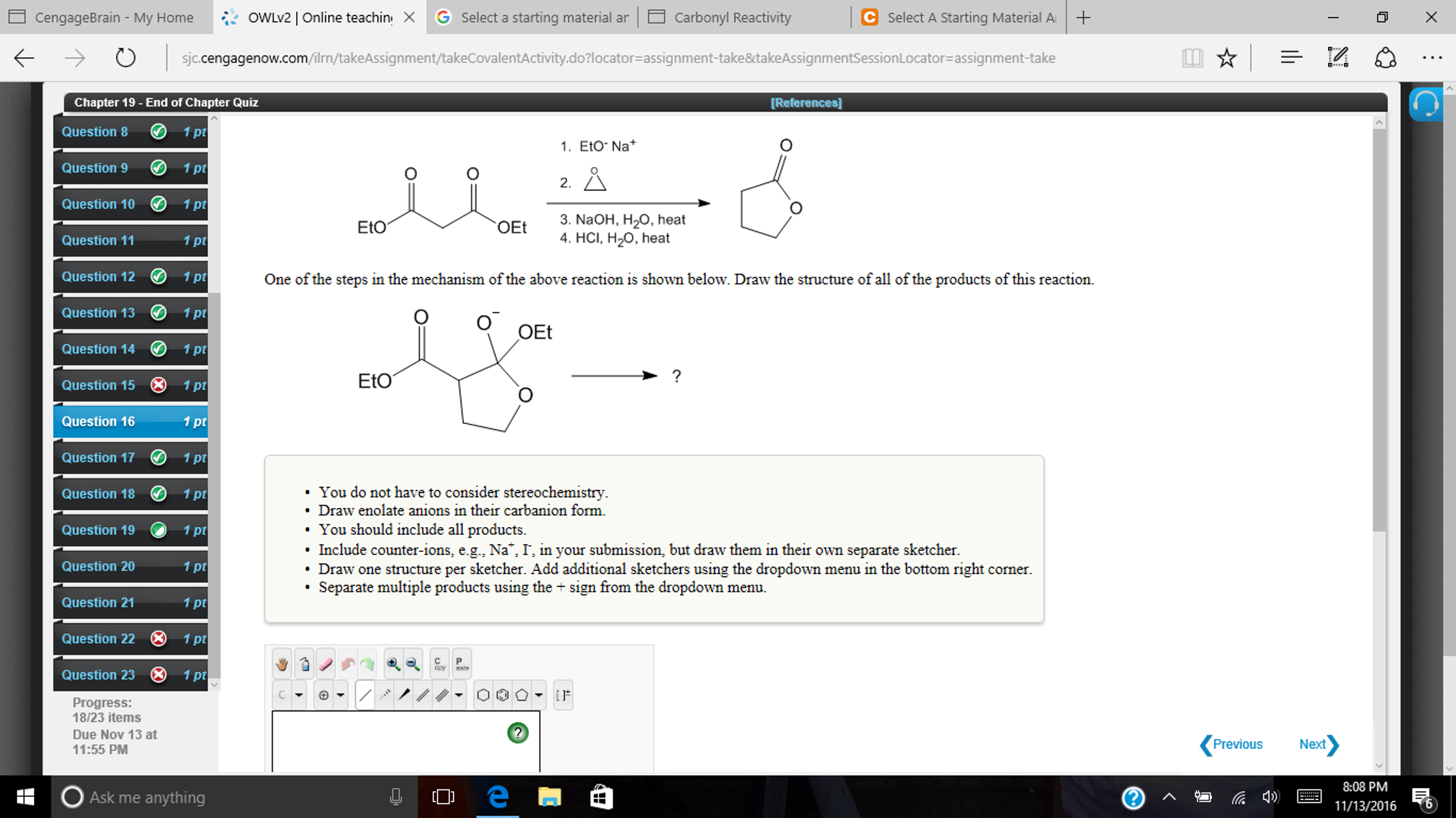
Task: Select Question 17 in the list
Action: click(x=130, y=457)
